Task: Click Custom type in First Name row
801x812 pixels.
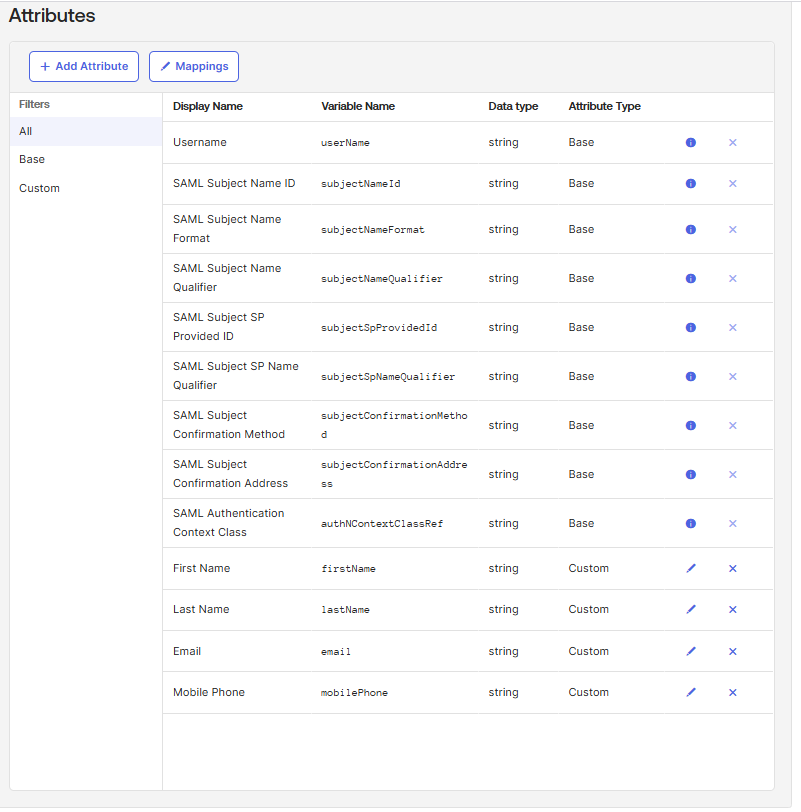Action: point(589,568)
